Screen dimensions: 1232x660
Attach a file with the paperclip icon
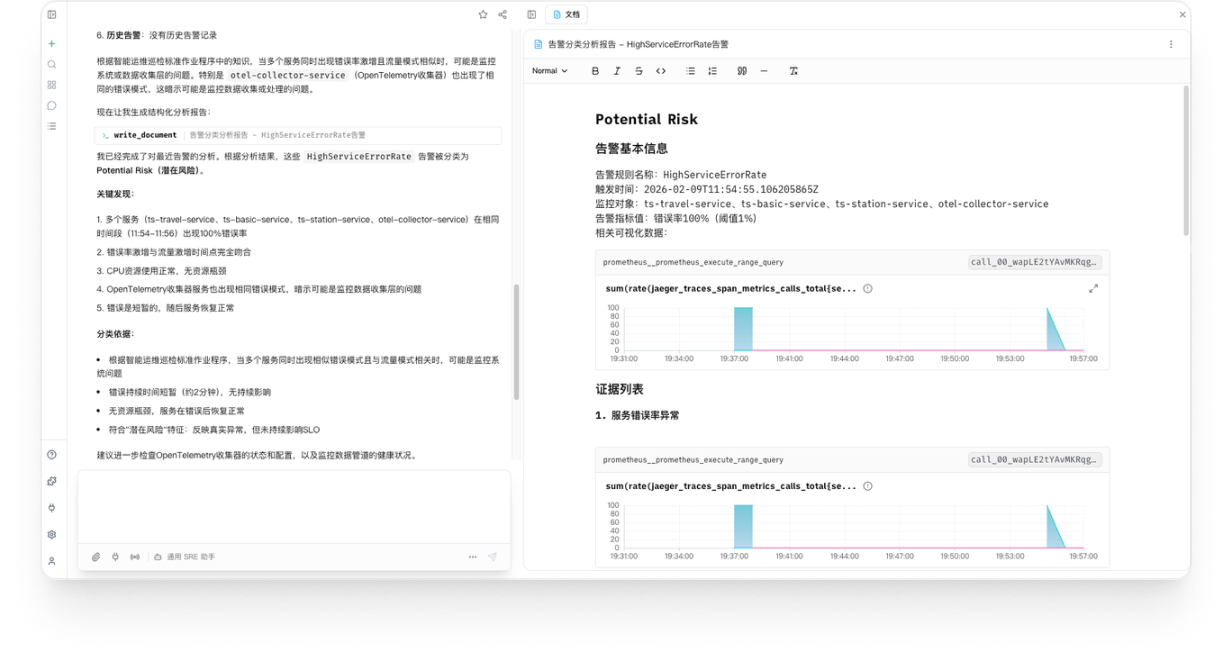(x=96, y=557)
